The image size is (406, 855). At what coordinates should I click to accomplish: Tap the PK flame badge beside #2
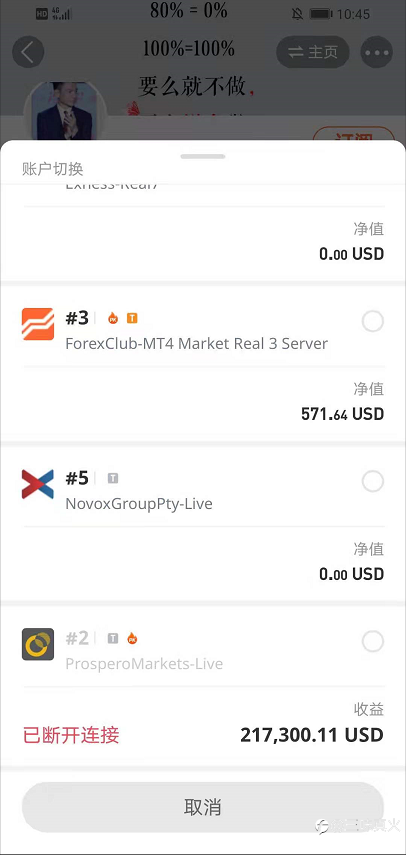(x=131, y=638)
